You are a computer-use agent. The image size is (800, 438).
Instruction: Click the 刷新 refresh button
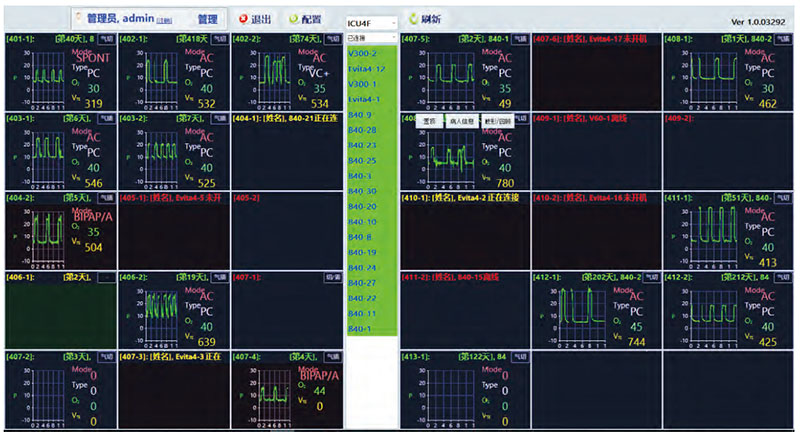pyautogui.click(x=425, y=19)
